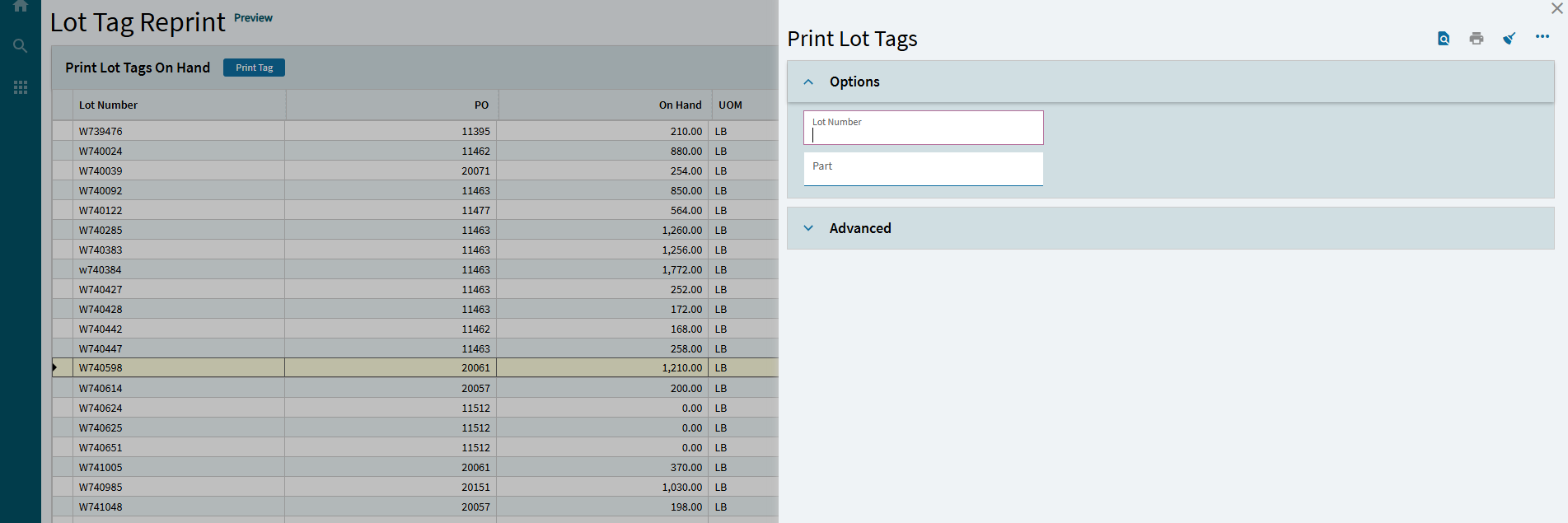Sort by the Lot Number column header

[108, 105]
